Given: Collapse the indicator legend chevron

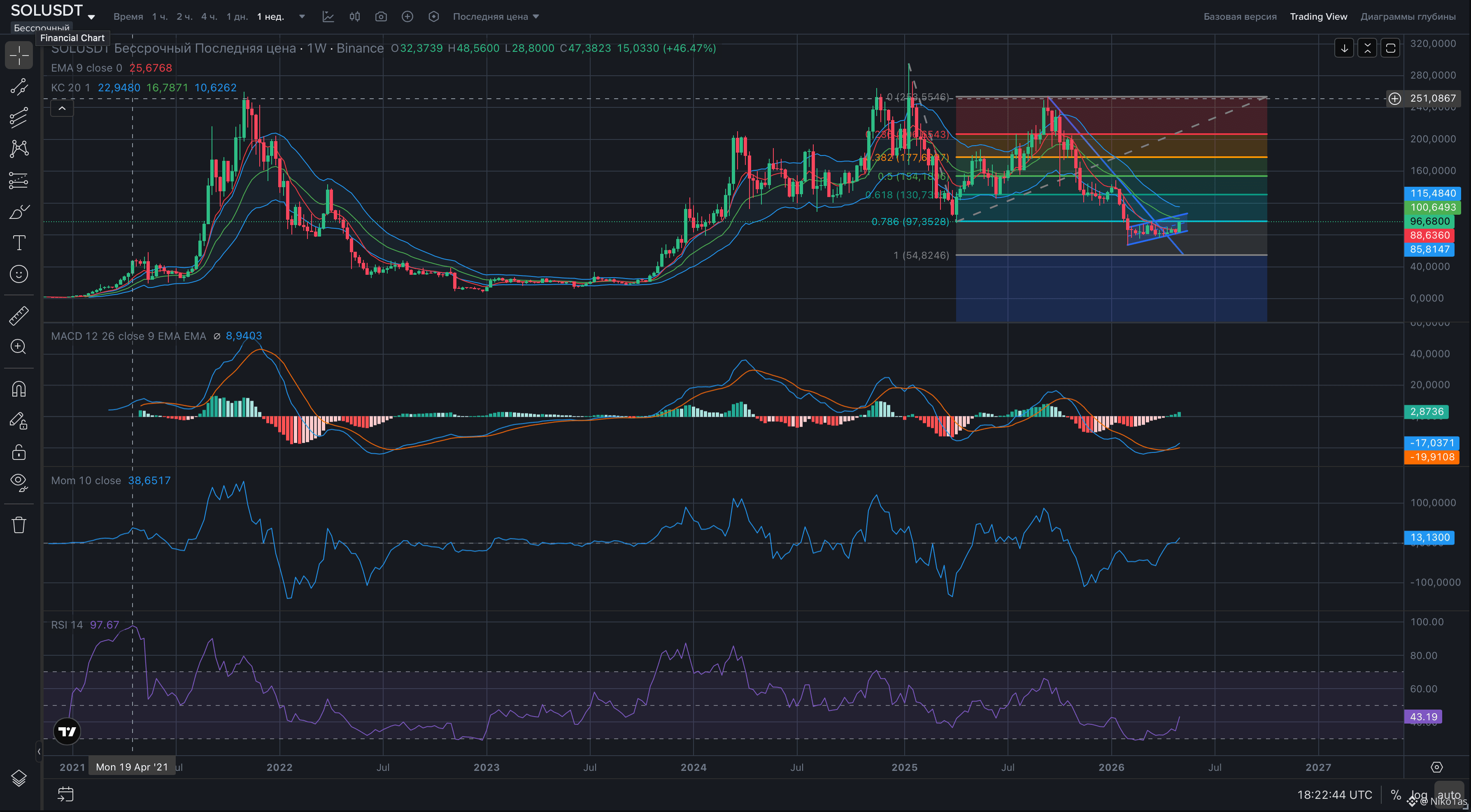Looking at the screenshot, I should point(62,108).
